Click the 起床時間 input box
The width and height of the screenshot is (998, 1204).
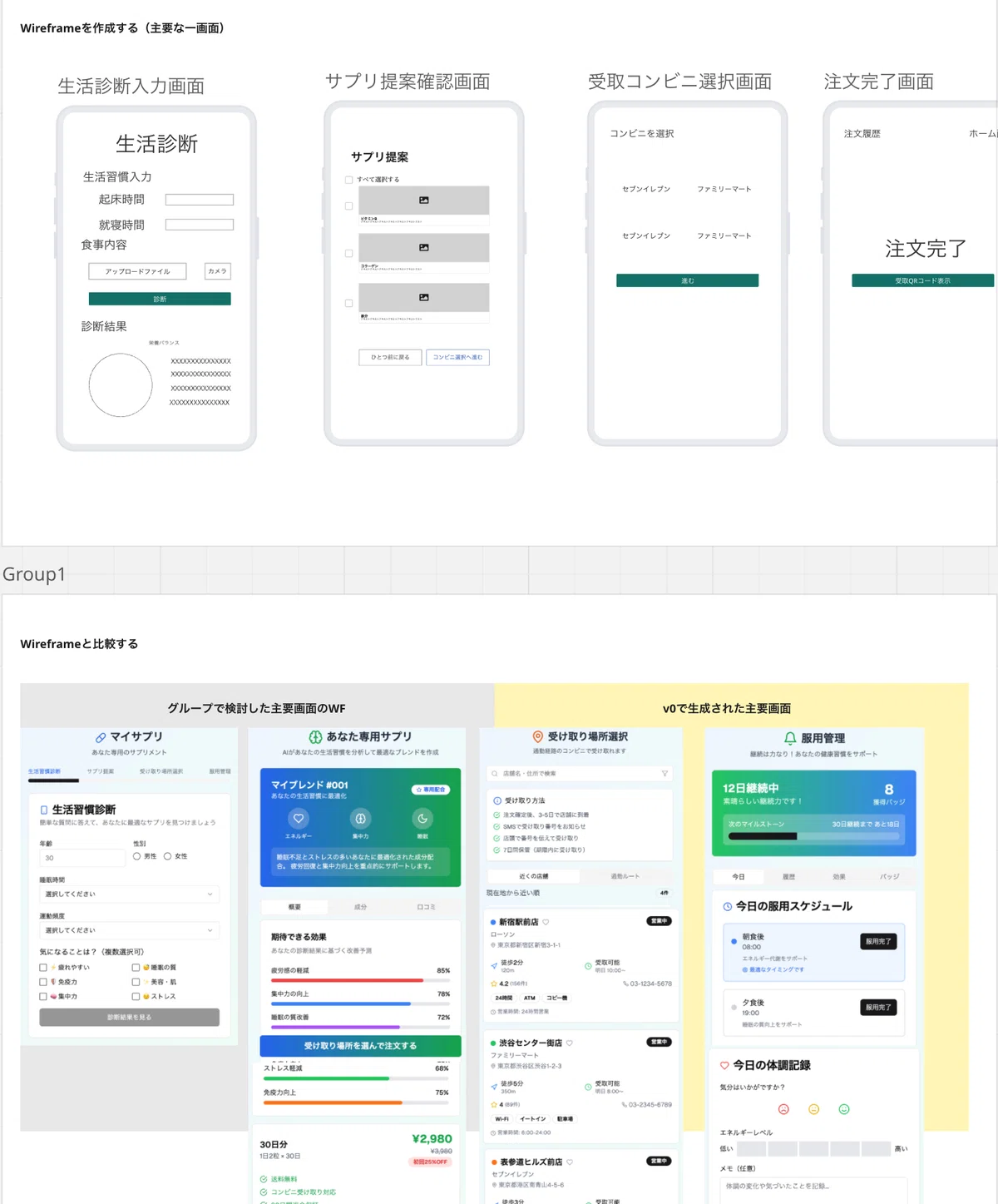200,200
